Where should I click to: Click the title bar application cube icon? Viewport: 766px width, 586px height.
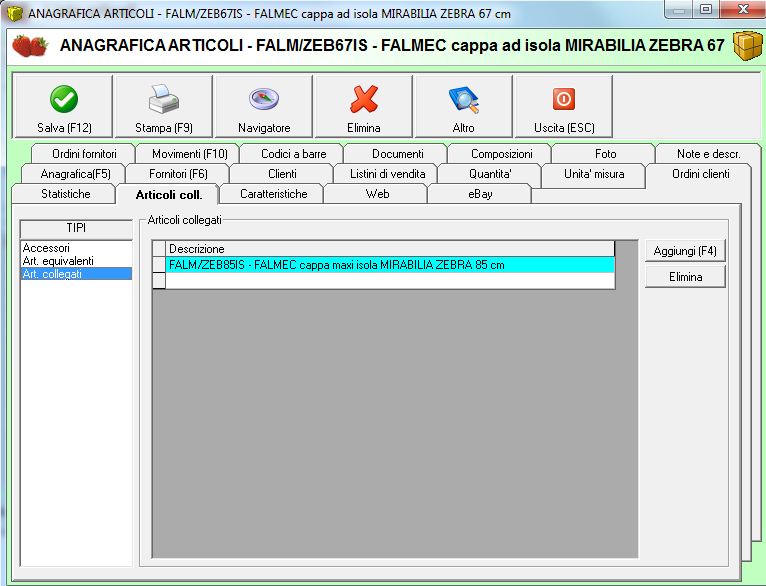(x=15, y=13)
